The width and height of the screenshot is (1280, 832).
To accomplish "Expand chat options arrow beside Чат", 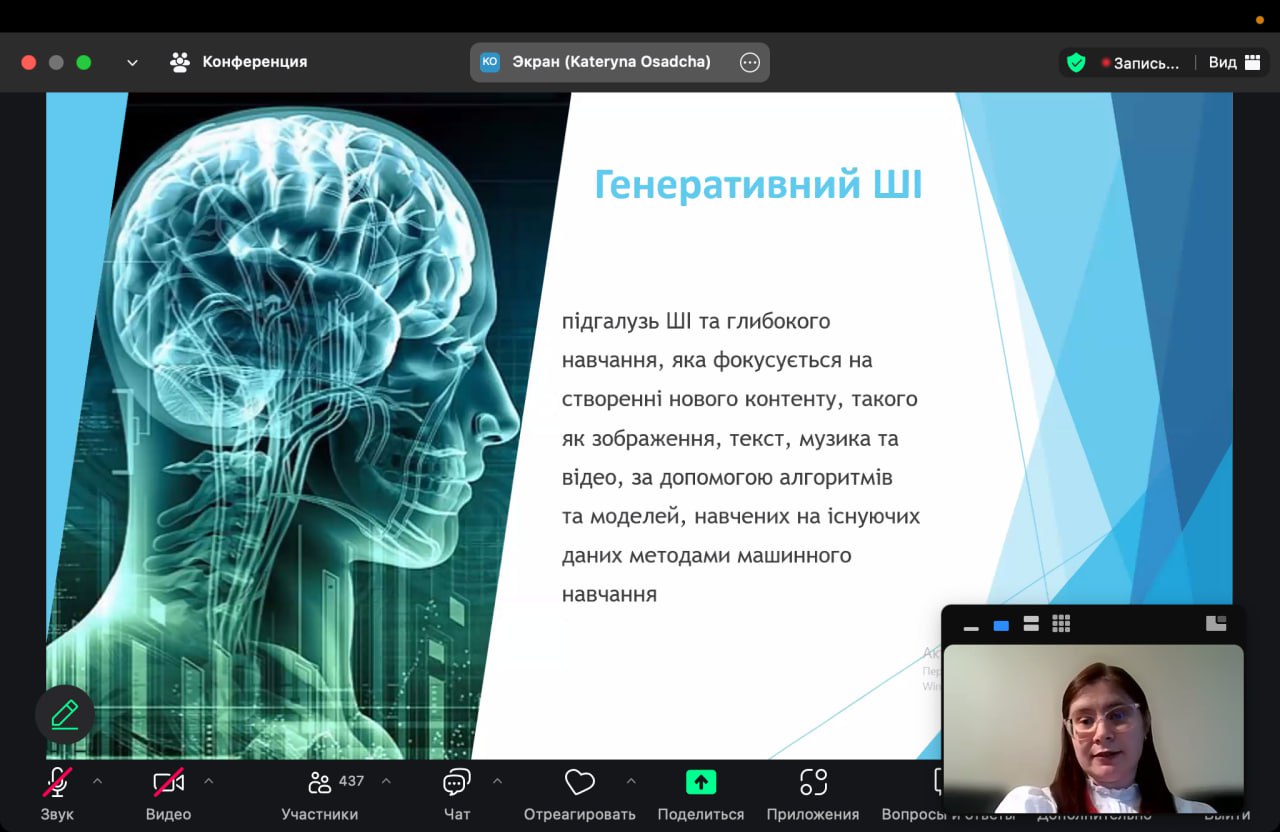I will (x=497, y=781).
